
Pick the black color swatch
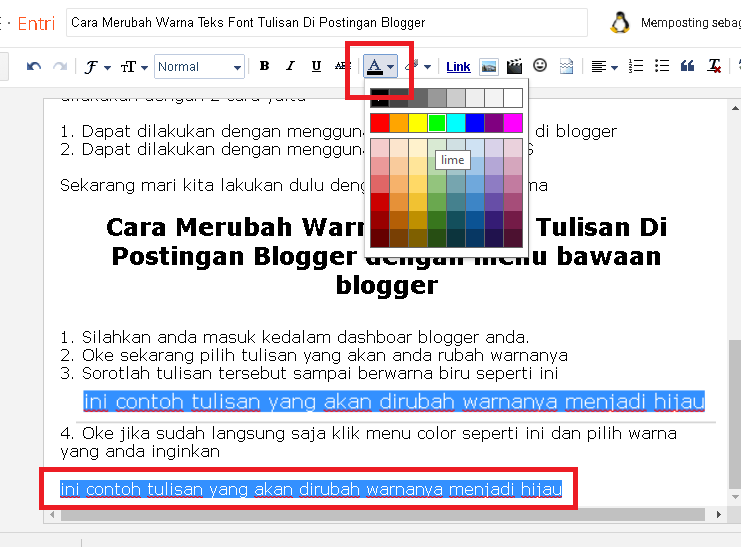379,98
